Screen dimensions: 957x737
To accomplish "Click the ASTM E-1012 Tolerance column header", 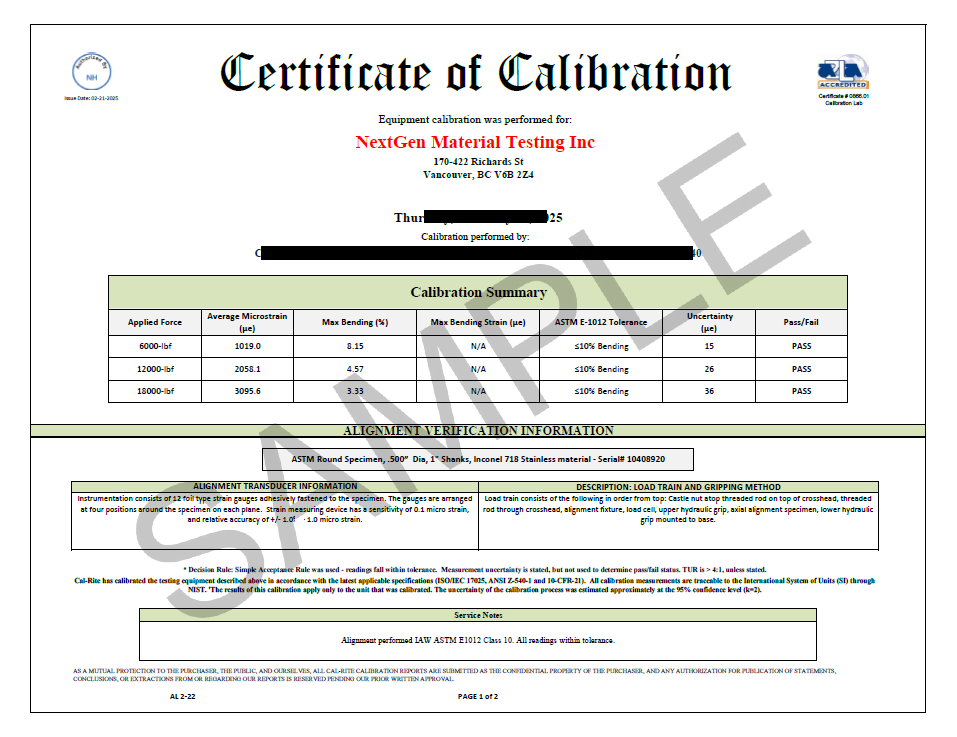I will (x=601, y=322).
